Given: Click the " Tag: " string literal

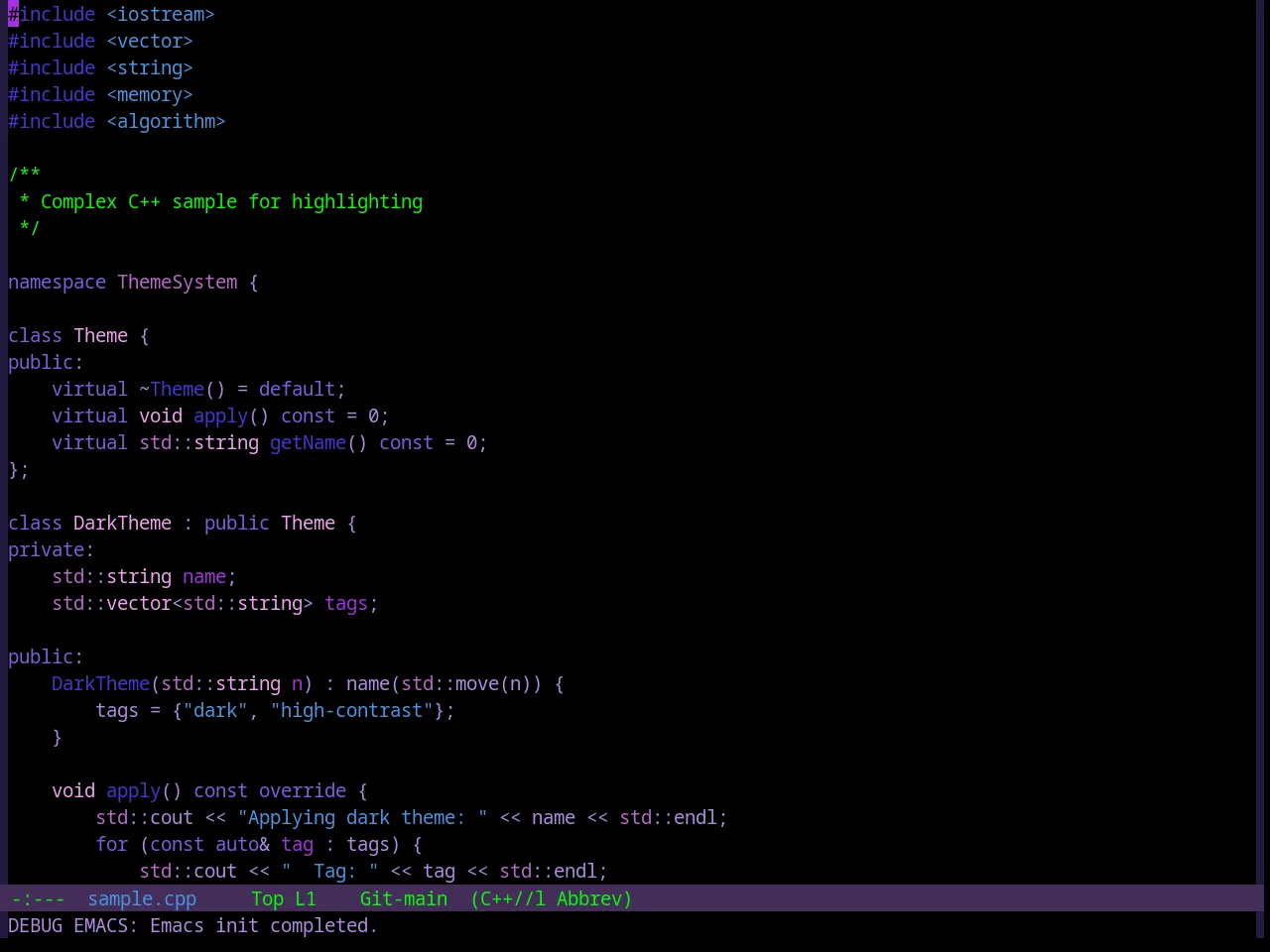Looking at the screenshot, I should (329, 871).
